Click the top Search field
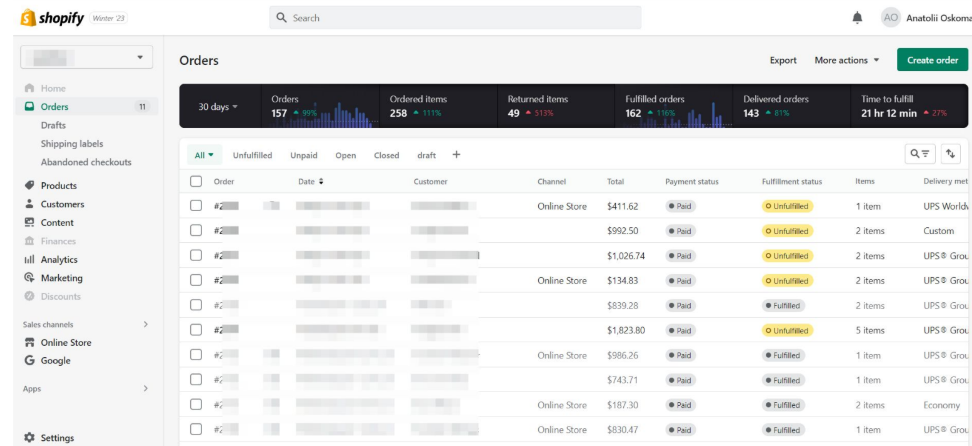Screen dimensions: 972x446 click(x=455, y=18)
